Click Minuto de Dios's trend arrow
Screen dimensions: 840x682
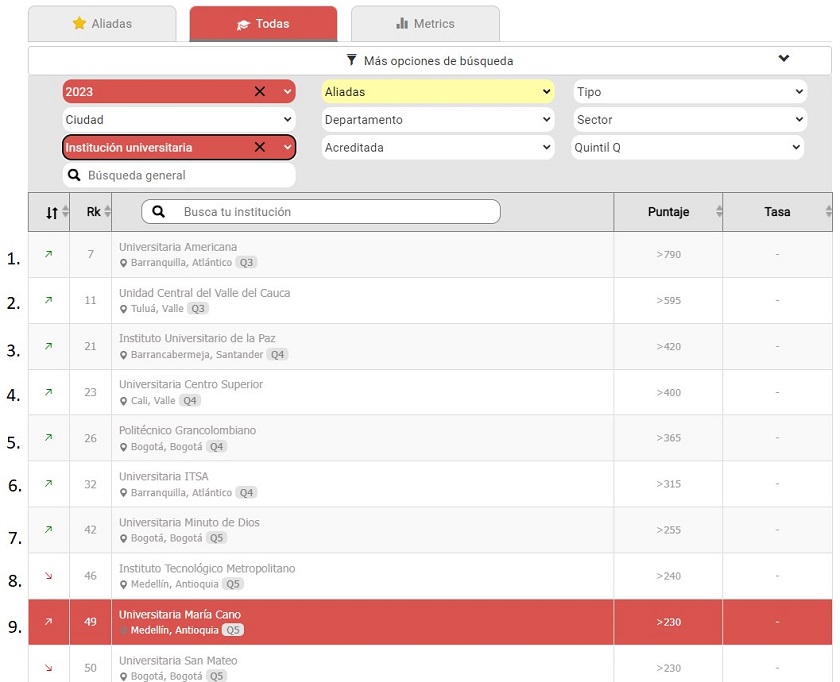coord(49,530)
